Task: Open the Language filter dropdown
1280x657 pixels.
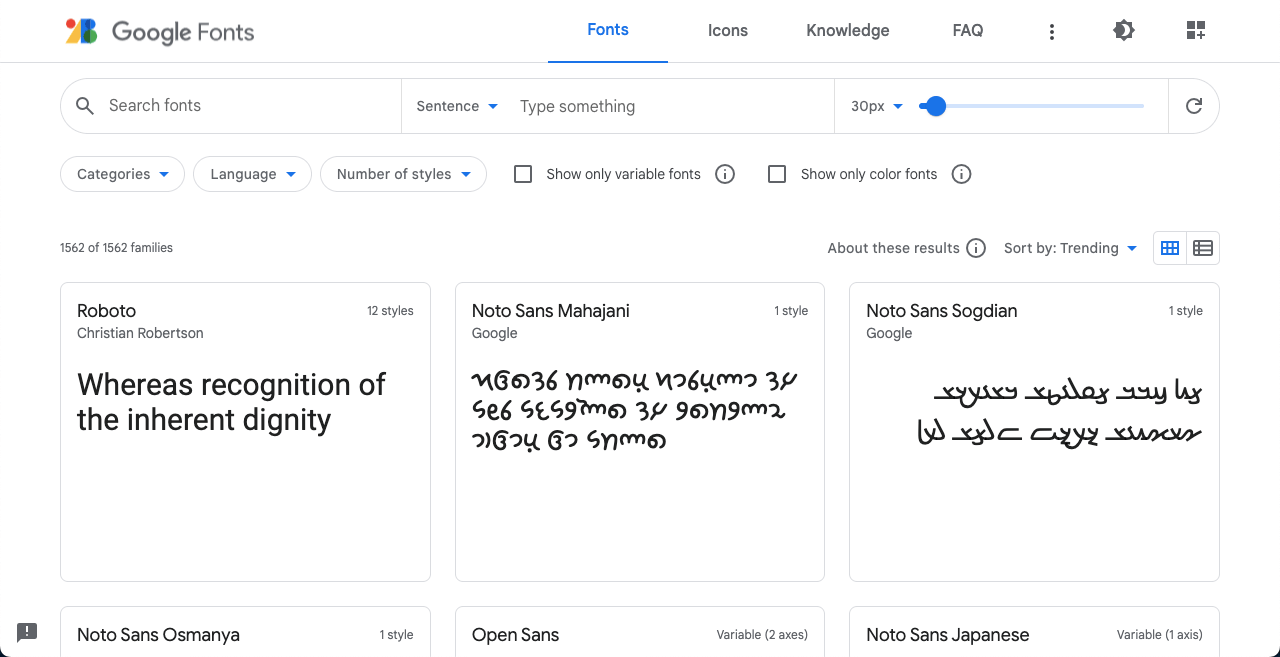Action: [253, 174]
